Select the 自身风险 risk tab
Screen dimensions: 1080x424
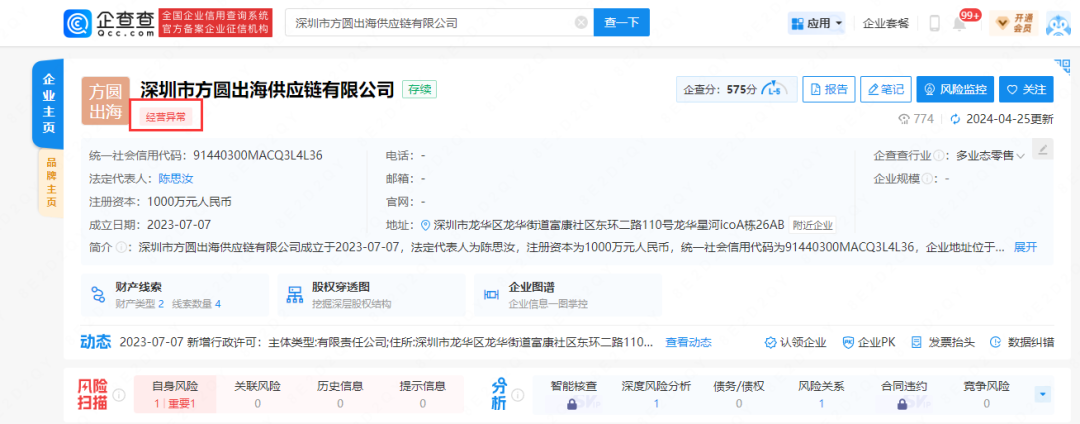coord(174,394)
